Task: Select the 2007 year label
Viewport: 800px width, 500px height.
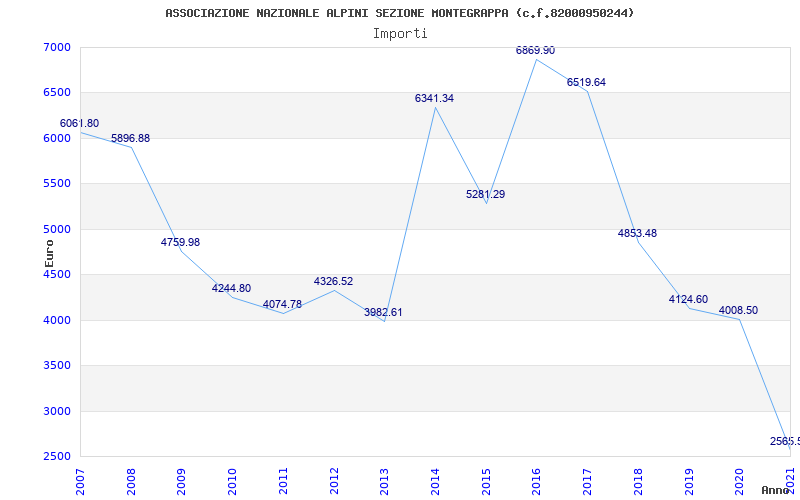Action: tap(81, 481)
